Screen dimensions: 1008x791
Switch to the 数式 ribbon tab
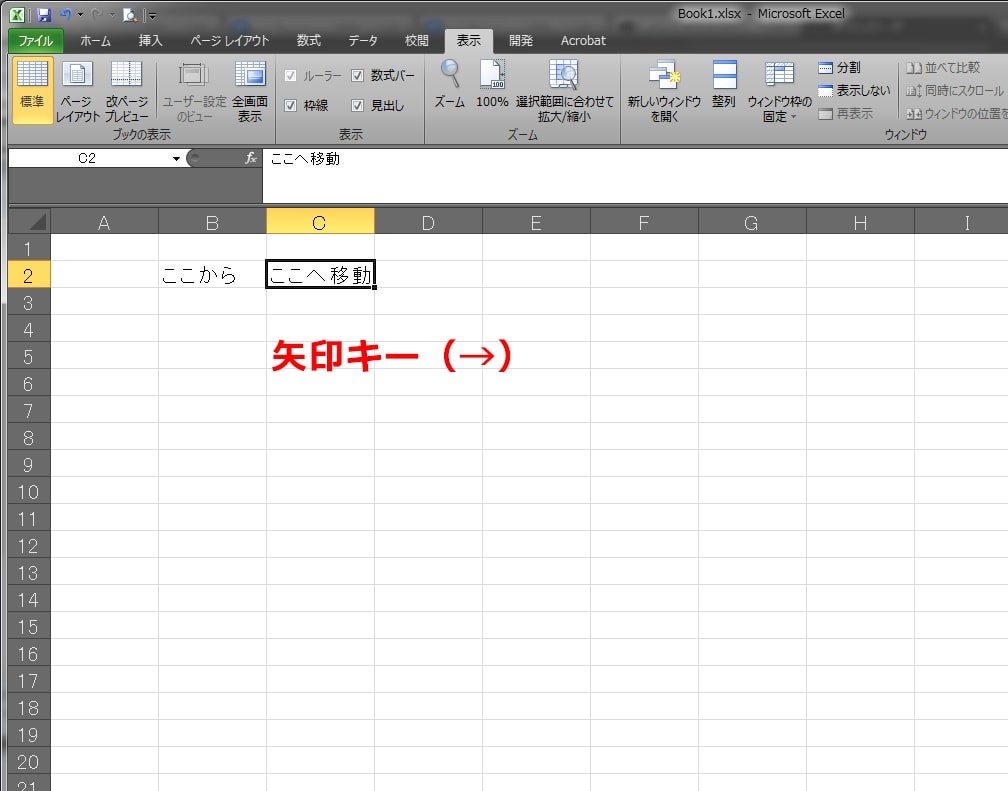tap(308, 41)
